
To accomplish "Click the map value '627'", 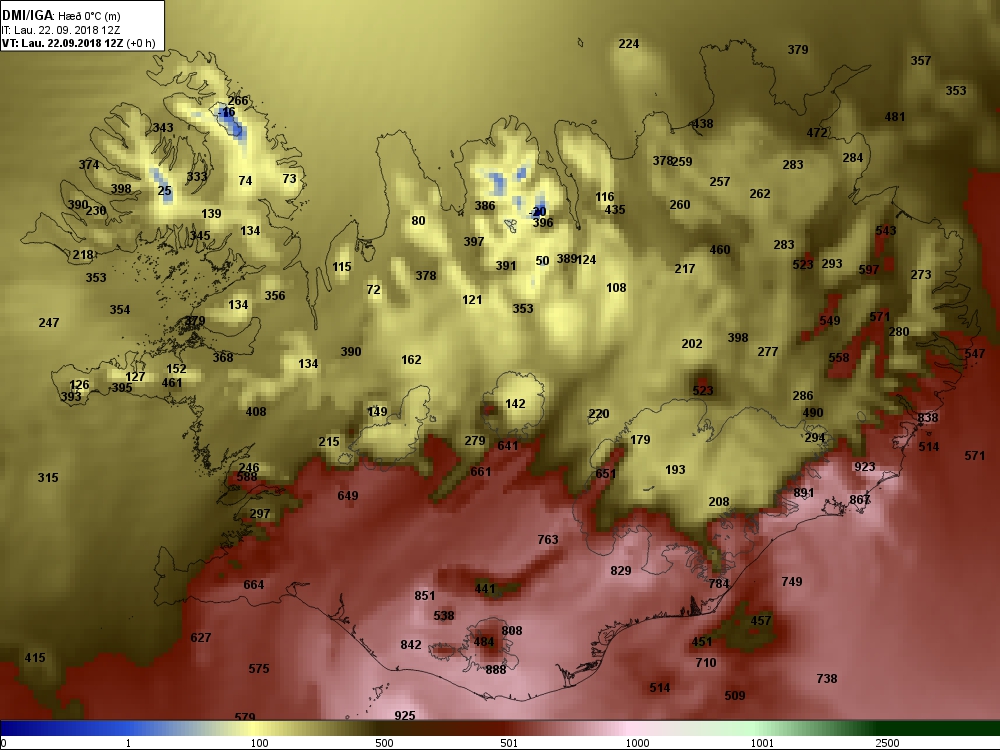I will tap(200, 637).
